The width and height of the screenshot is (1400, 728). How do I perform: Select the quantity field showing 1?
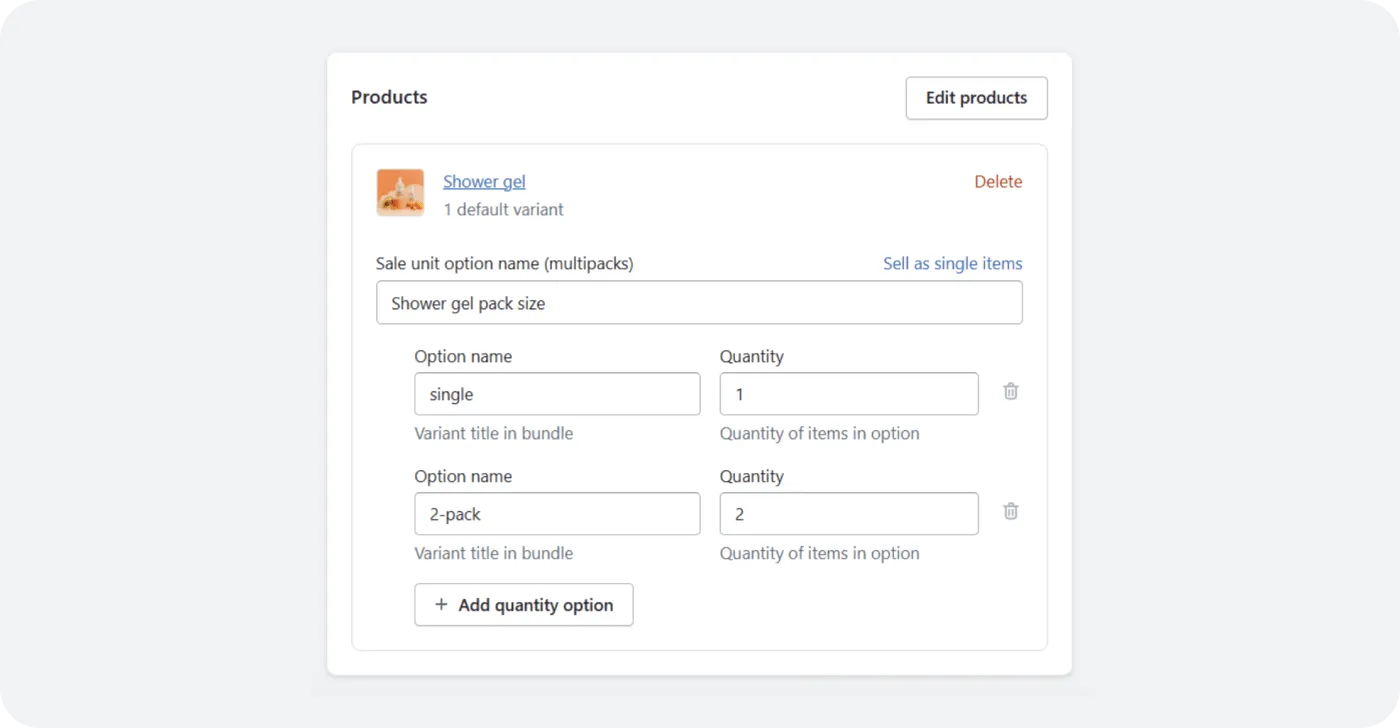(848, 394)
